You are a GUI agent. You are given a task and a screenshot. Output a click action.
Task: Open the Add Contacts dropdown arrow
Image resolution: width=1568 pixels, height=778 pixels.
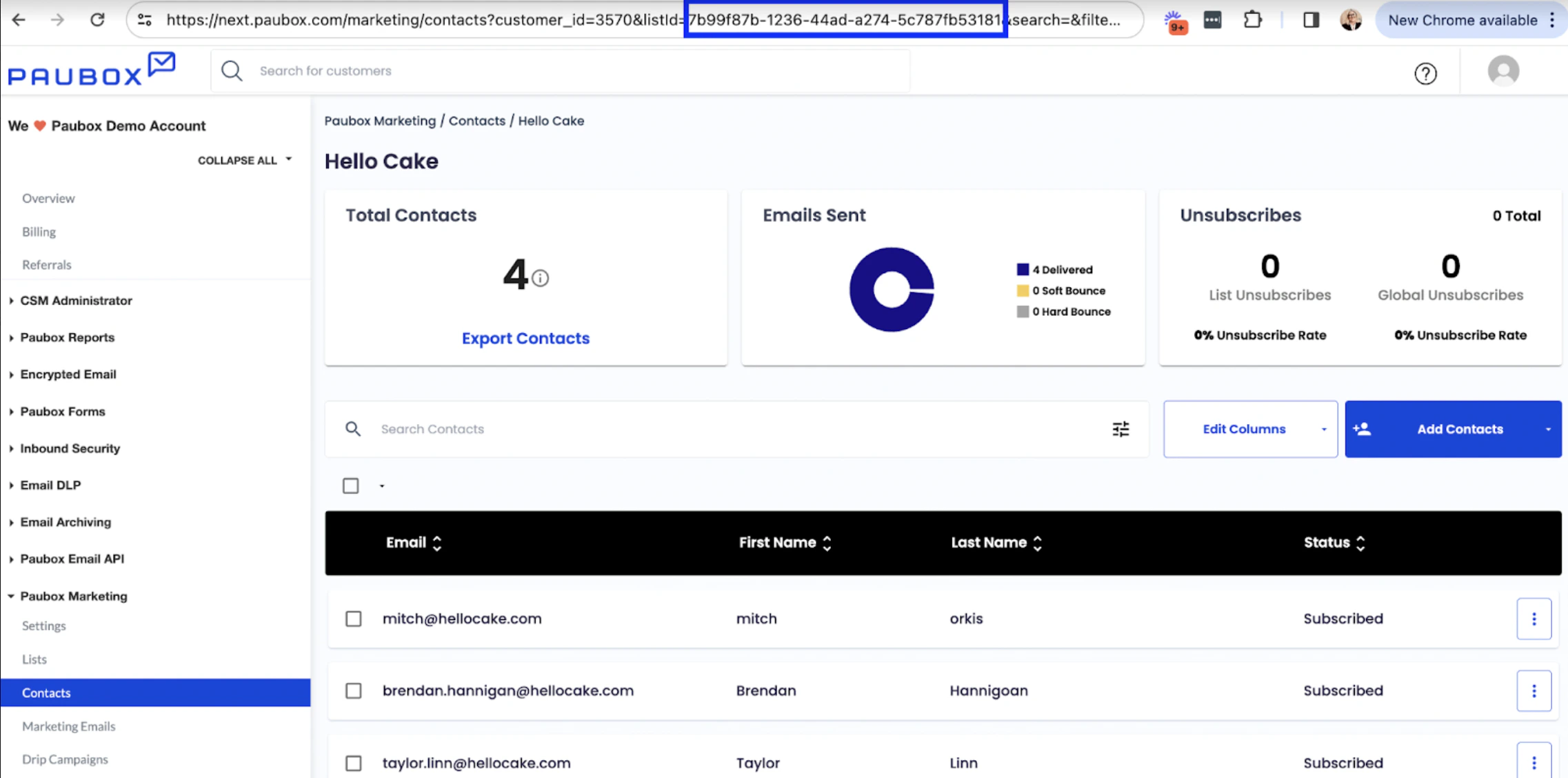click(1548, 429)
